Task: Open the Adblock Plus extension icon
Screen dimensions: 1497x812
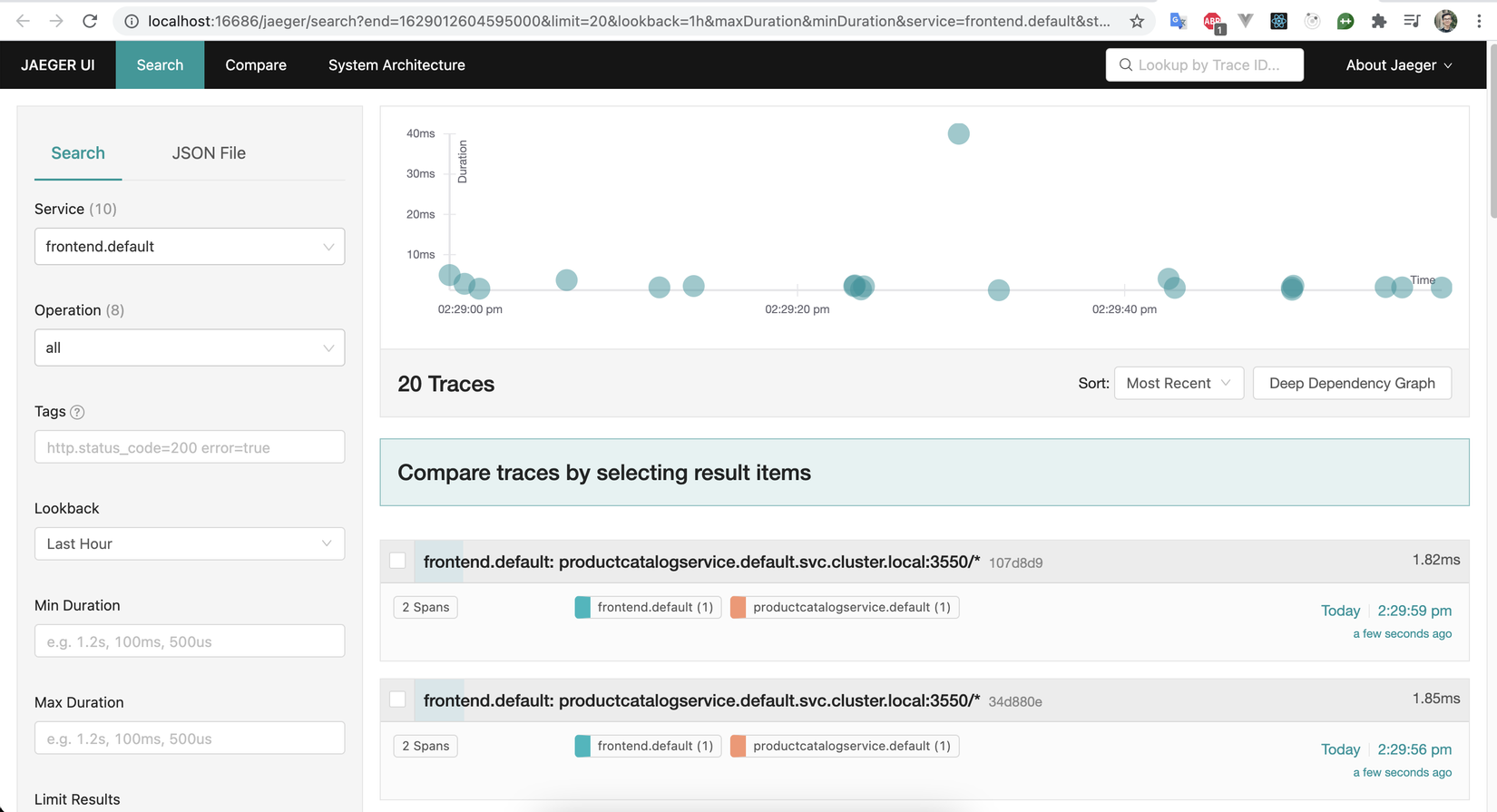Action: (x=1212, y=22)
